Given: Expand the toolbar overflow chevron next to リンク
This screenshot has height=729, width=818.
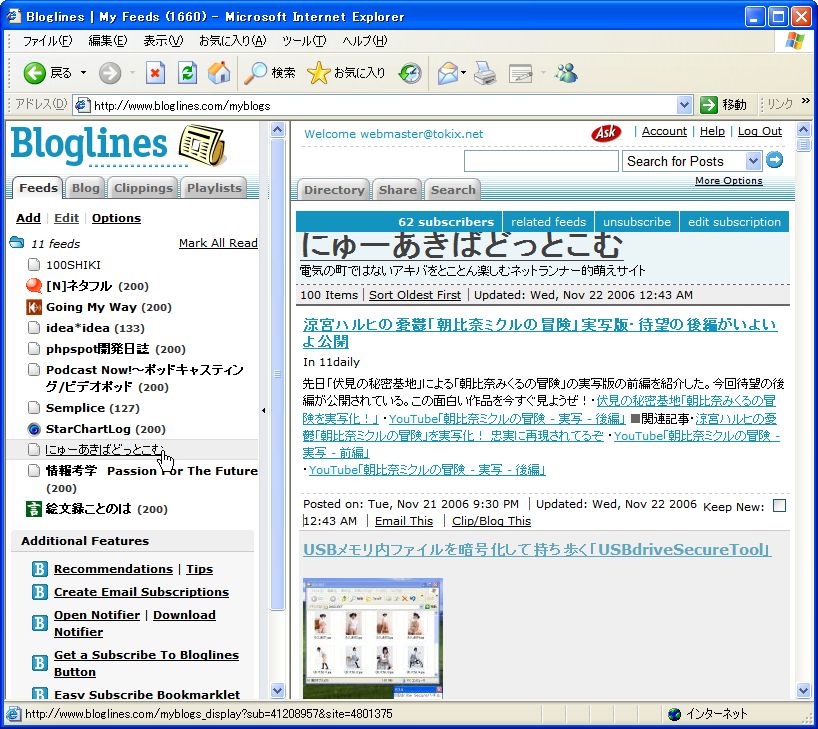Looking at the screenshot, I should [805, 101].
